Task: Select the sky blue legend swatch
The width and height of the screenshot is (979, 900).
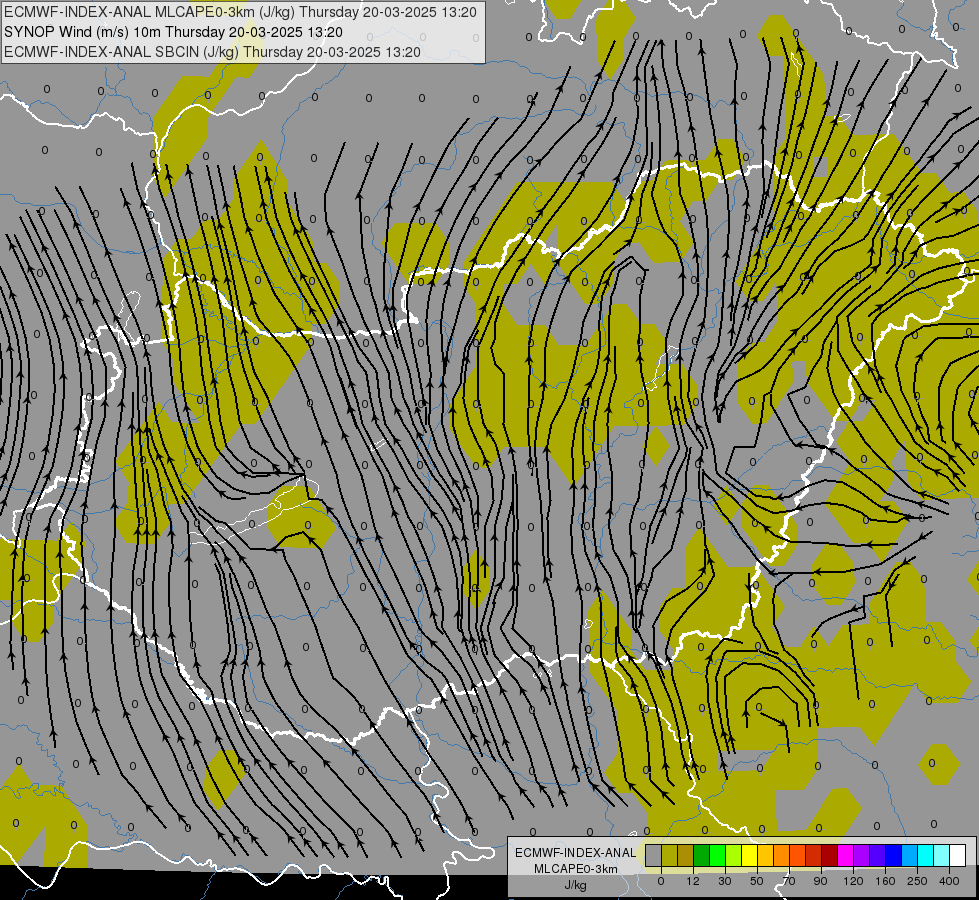Action: tap(910, 855)
